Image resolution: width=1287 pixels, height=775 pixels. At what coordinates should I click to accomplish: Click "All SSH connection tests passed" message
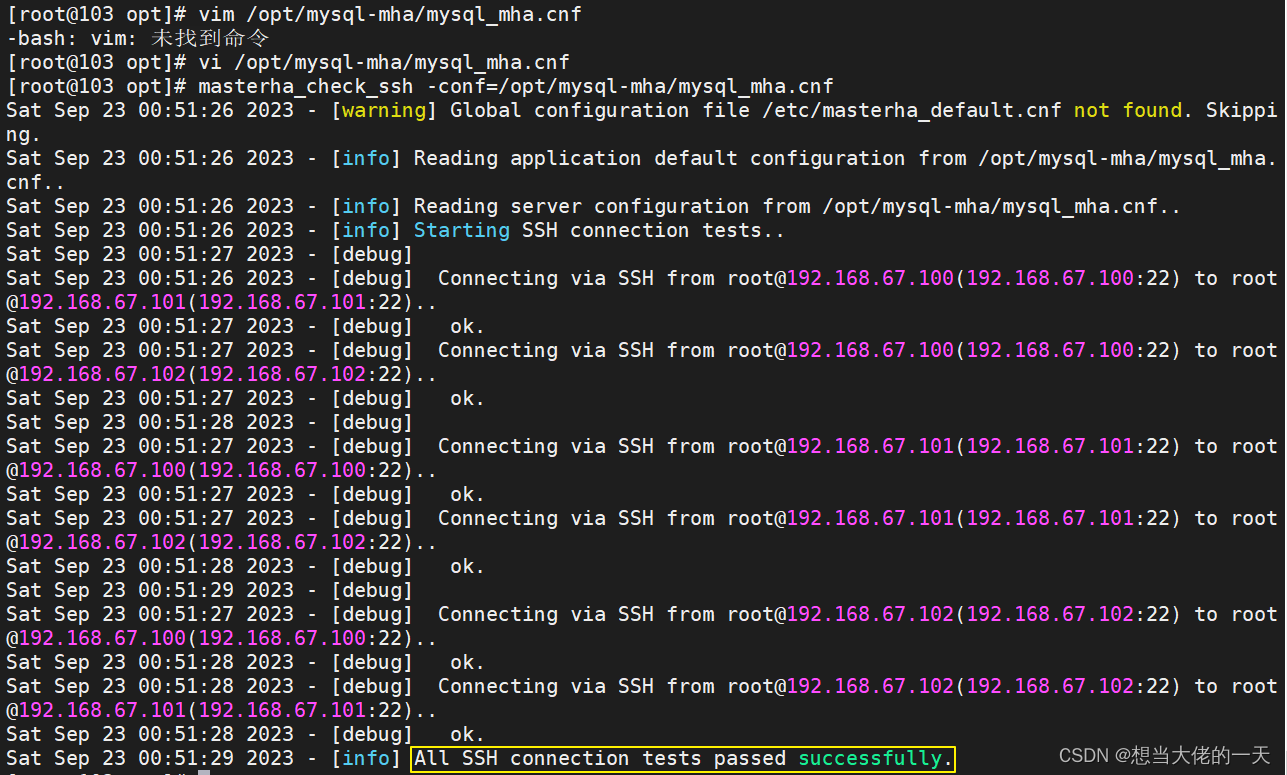pos(600,759)
